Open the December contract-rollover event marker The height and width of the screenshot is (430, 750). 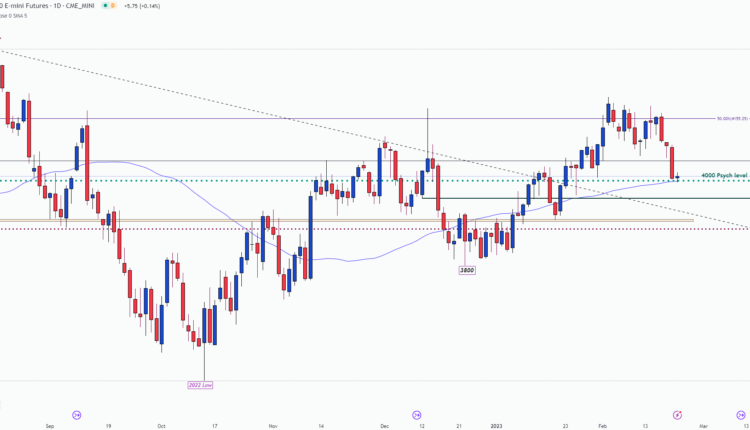pos(415,414)
